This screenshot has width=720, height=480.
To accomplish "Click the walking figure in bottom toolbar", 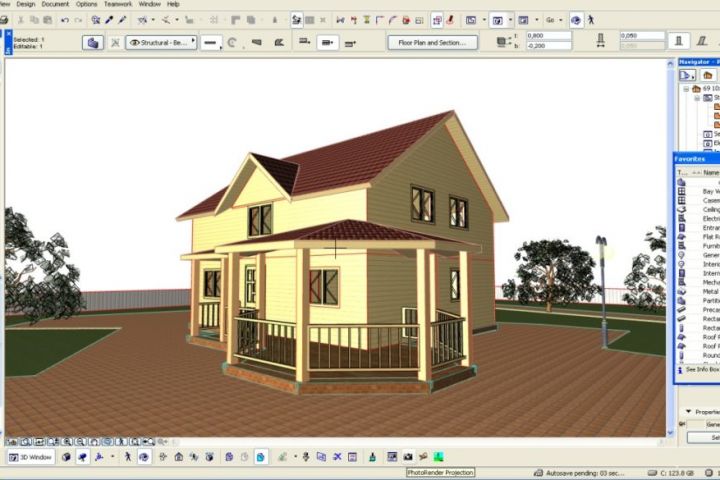I will pos(128,457).
